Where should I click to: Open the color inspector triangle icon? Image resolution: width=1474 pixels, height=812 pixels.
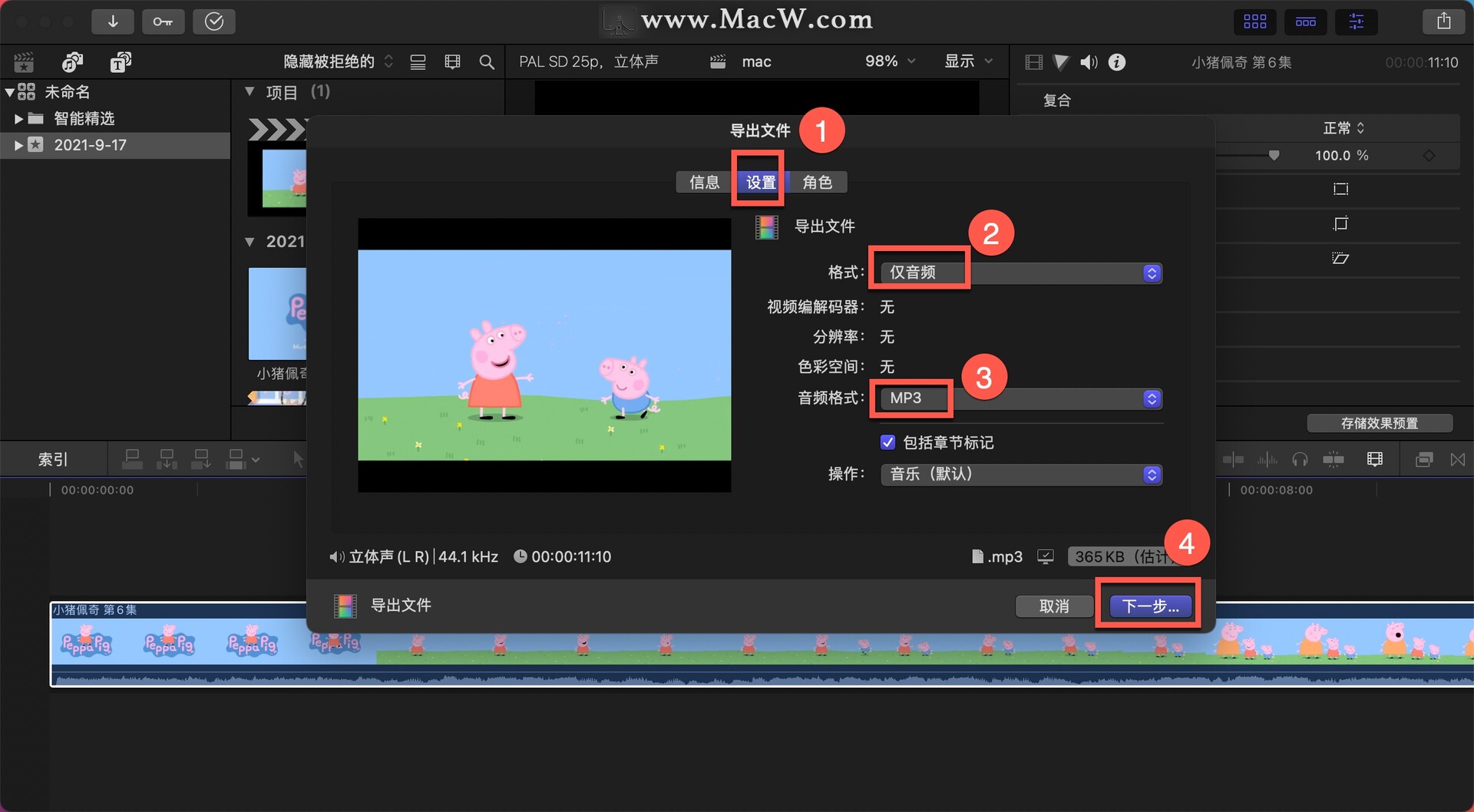(x=1061, y=62)
